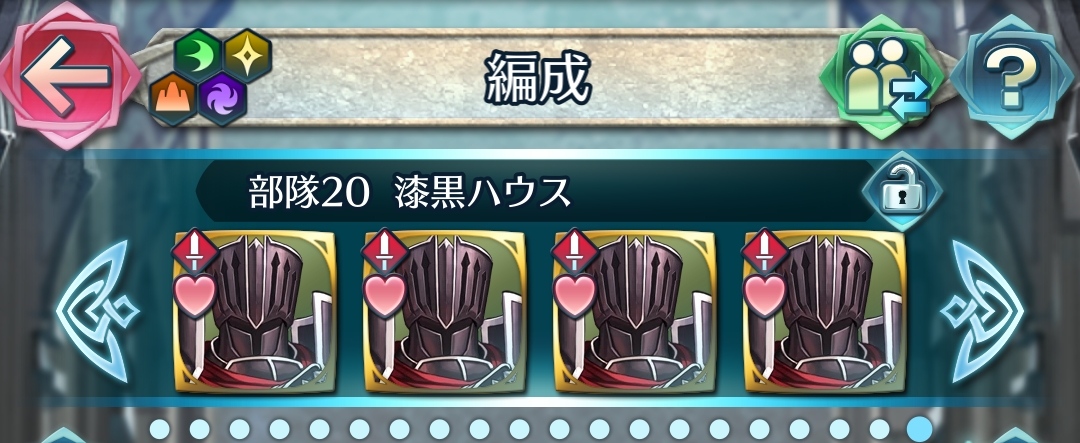Select the second Black Knight portrait
Image resolution: width=1080 pixels, height=443 pixels.
tap(445, 312)
